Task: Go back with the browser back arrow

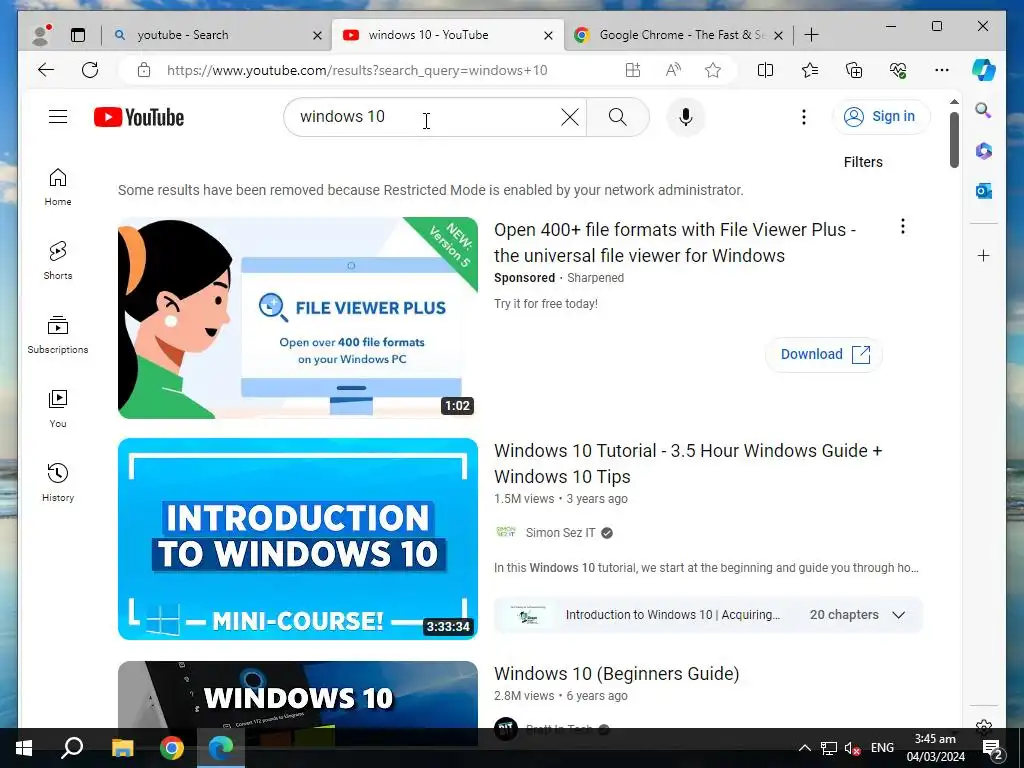Action: pos(46,70)
